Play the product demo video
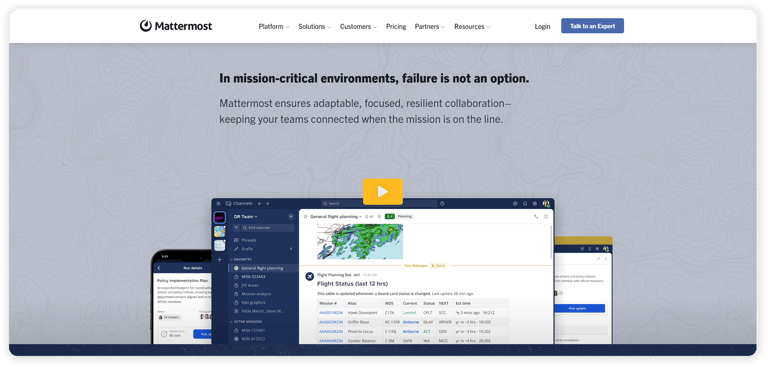 (x=383, y=192)
